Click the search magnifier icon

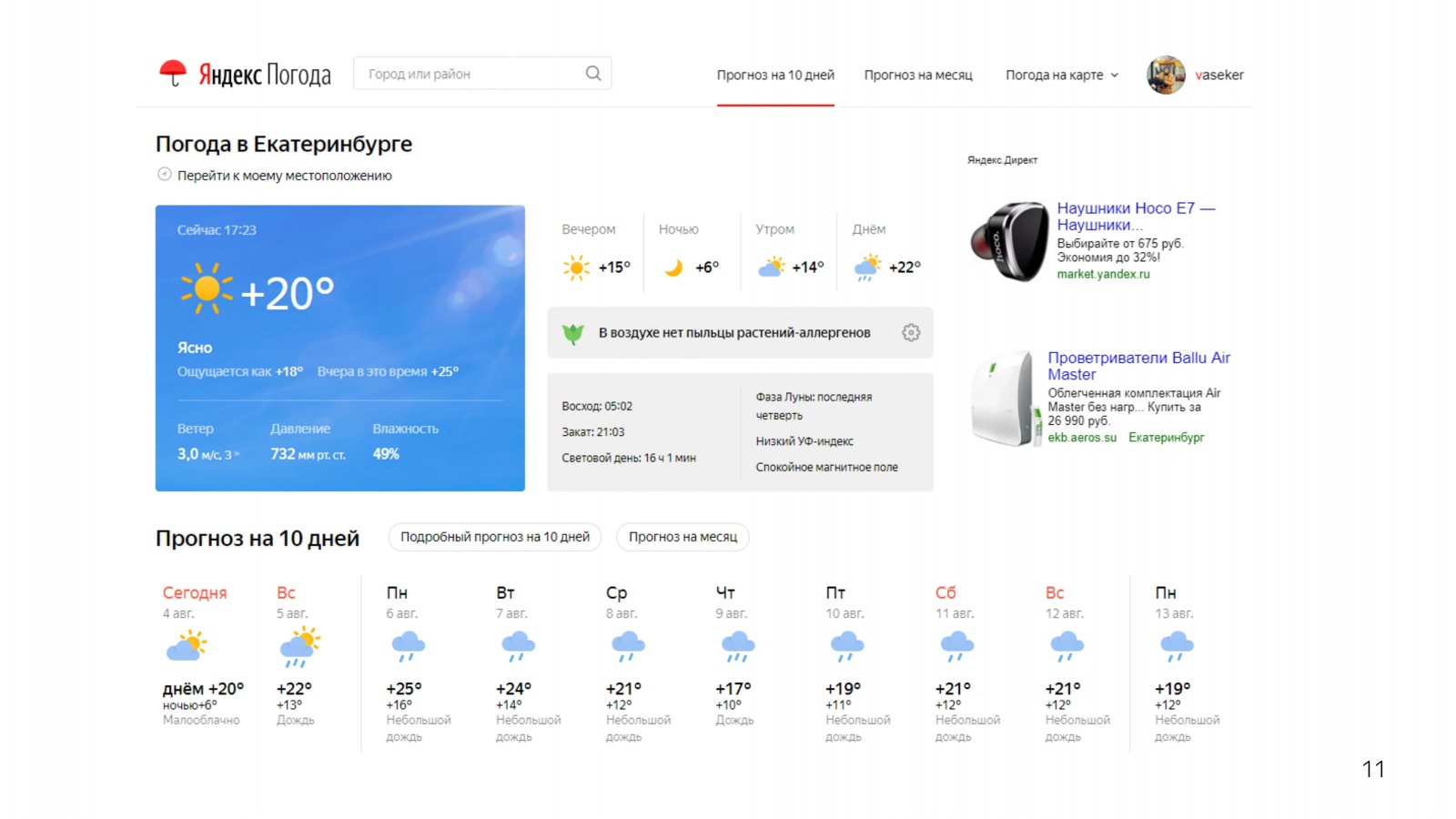[x=593, y=74]
